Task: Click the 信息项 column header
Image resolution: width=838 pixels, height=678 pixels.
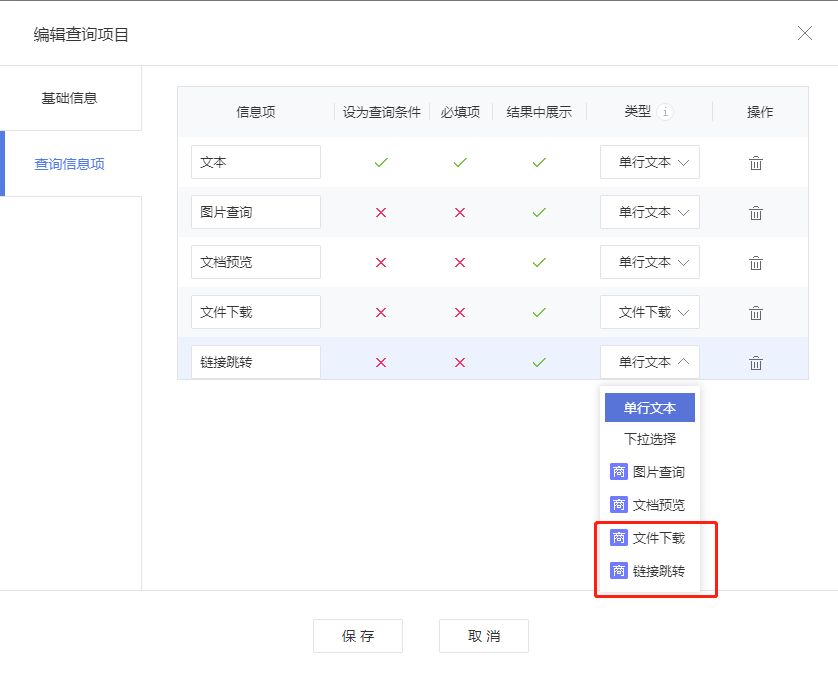Action: [256, 112]
